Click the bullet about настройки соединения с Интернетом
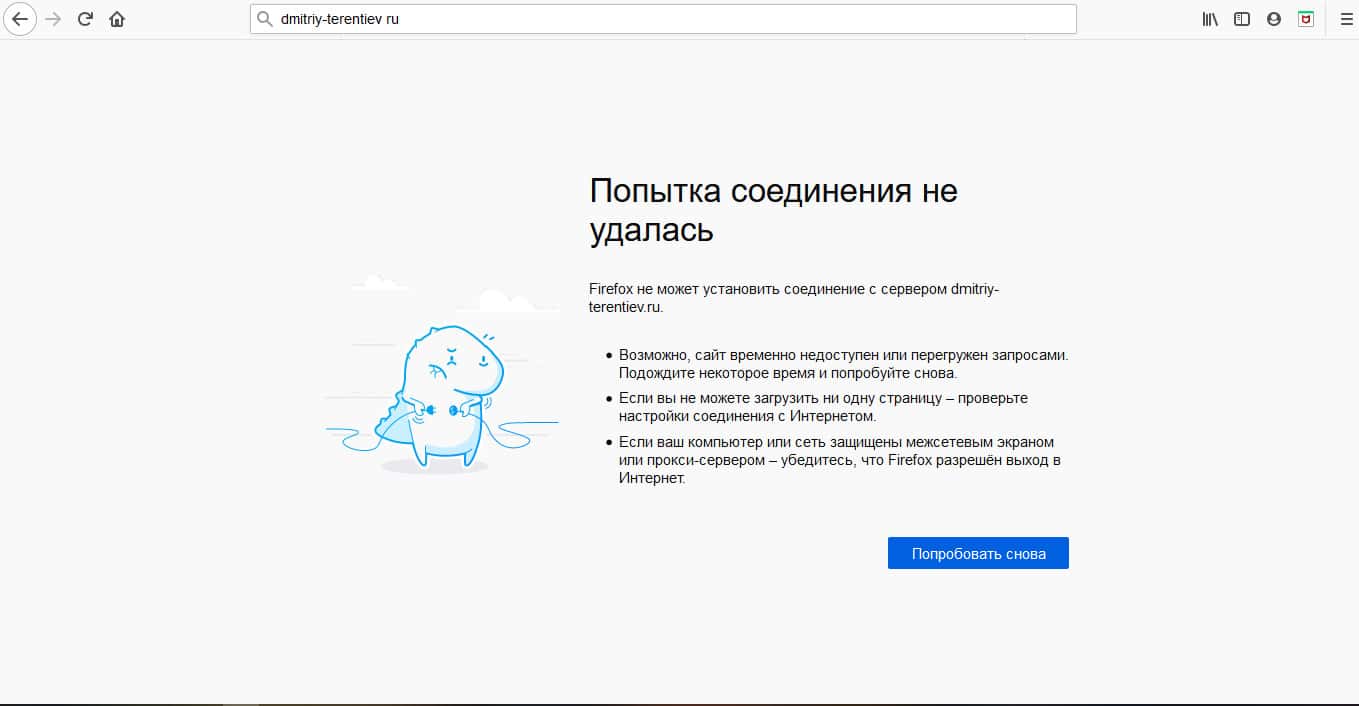Screen dimensions: 1359x706 coord(823,407)
